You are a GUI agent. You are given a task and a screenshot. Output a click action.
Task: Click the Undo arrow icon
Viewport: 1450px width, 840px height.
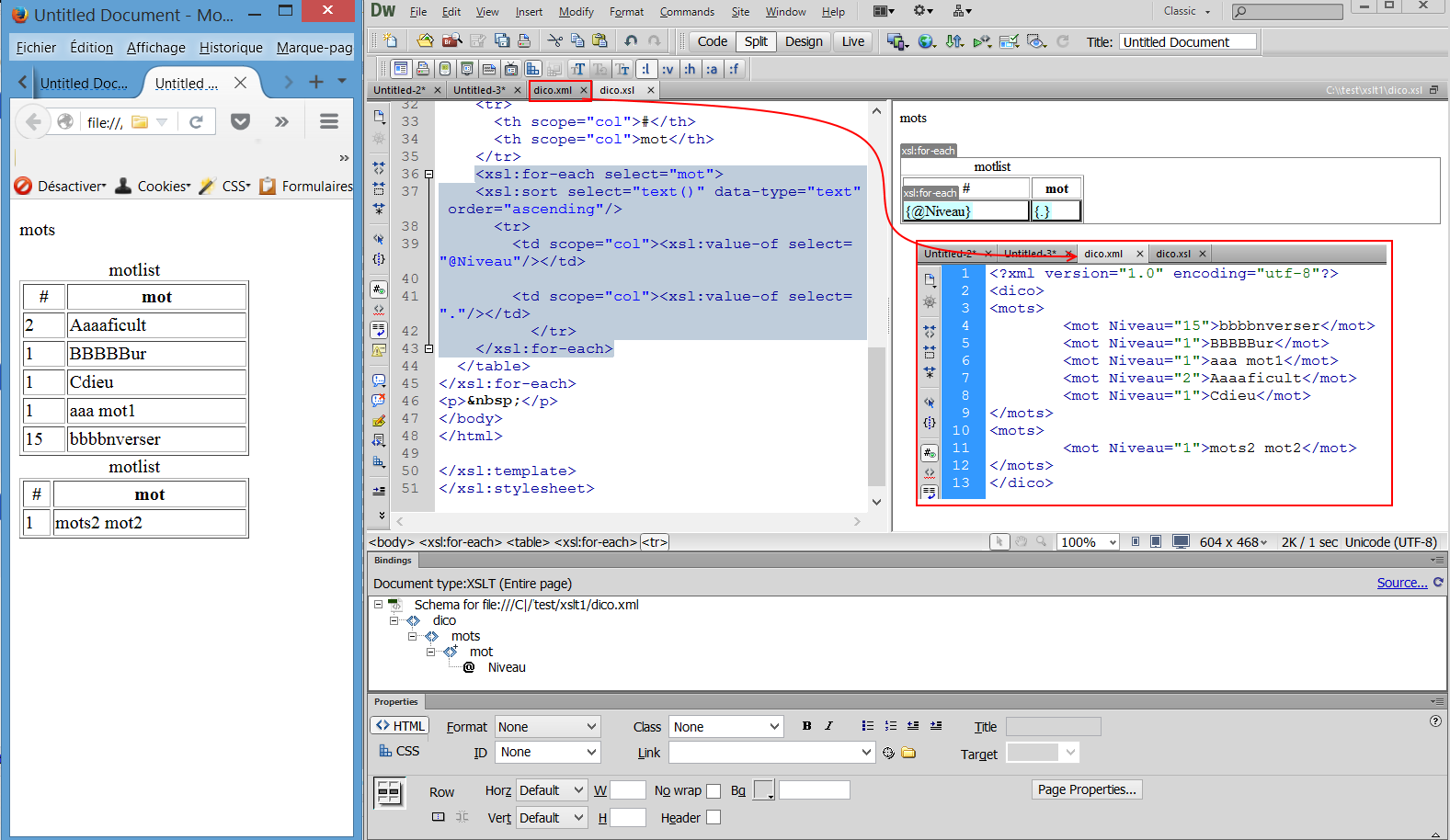pos(631,41)
